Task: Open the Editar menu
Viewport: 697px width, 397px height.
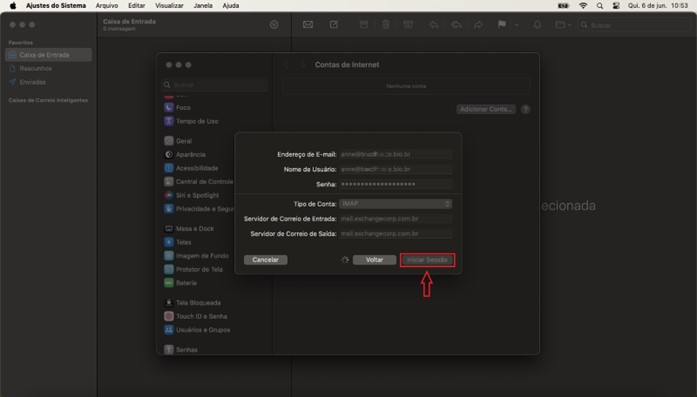Action: pos(136,6)
